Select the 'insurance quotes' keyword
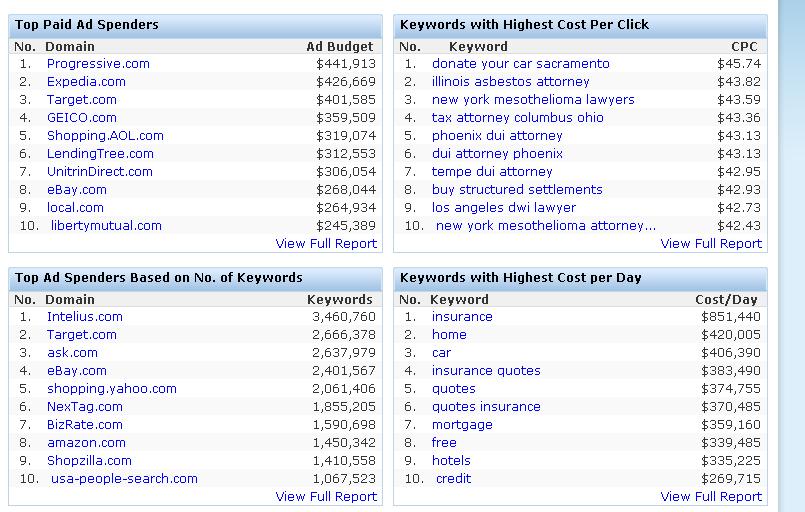Screen dimensions: 805x512 click(486, 371)
